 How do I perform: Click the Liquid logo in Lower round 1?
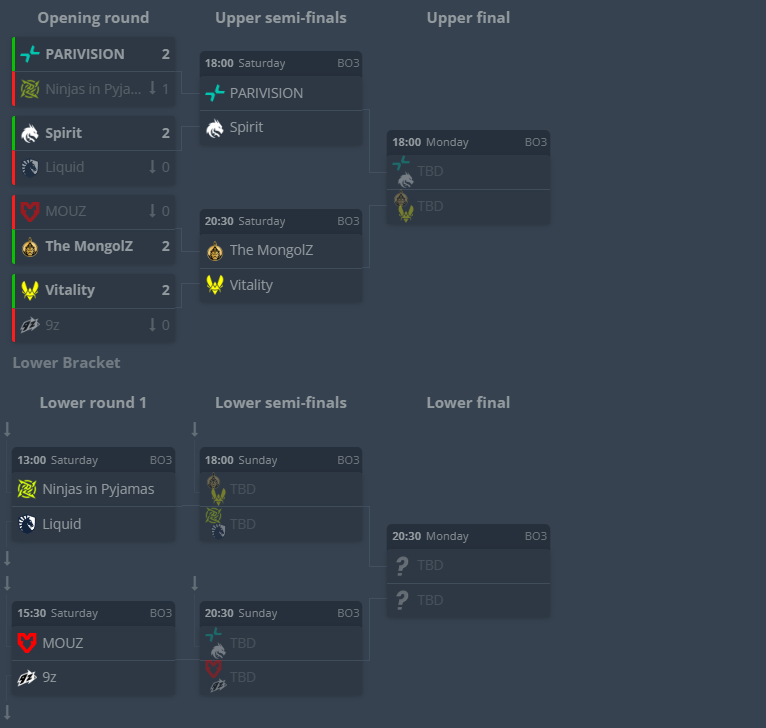27,524
